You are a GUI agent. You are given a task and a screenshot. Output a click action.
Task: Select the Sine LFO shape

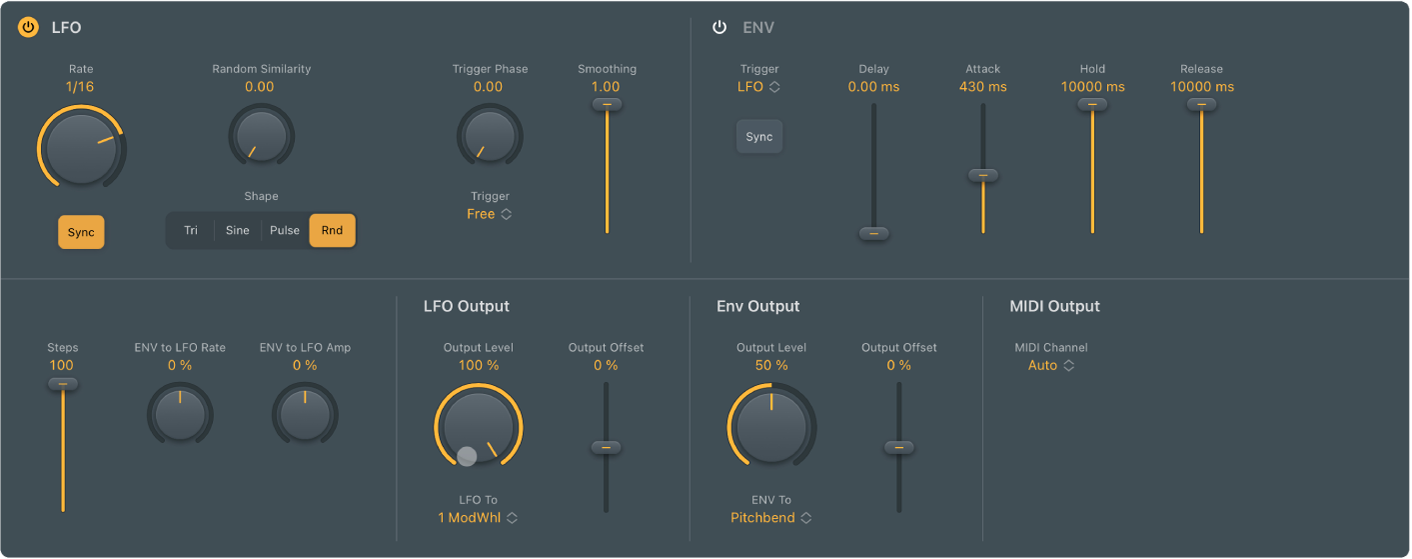[237, 230]
